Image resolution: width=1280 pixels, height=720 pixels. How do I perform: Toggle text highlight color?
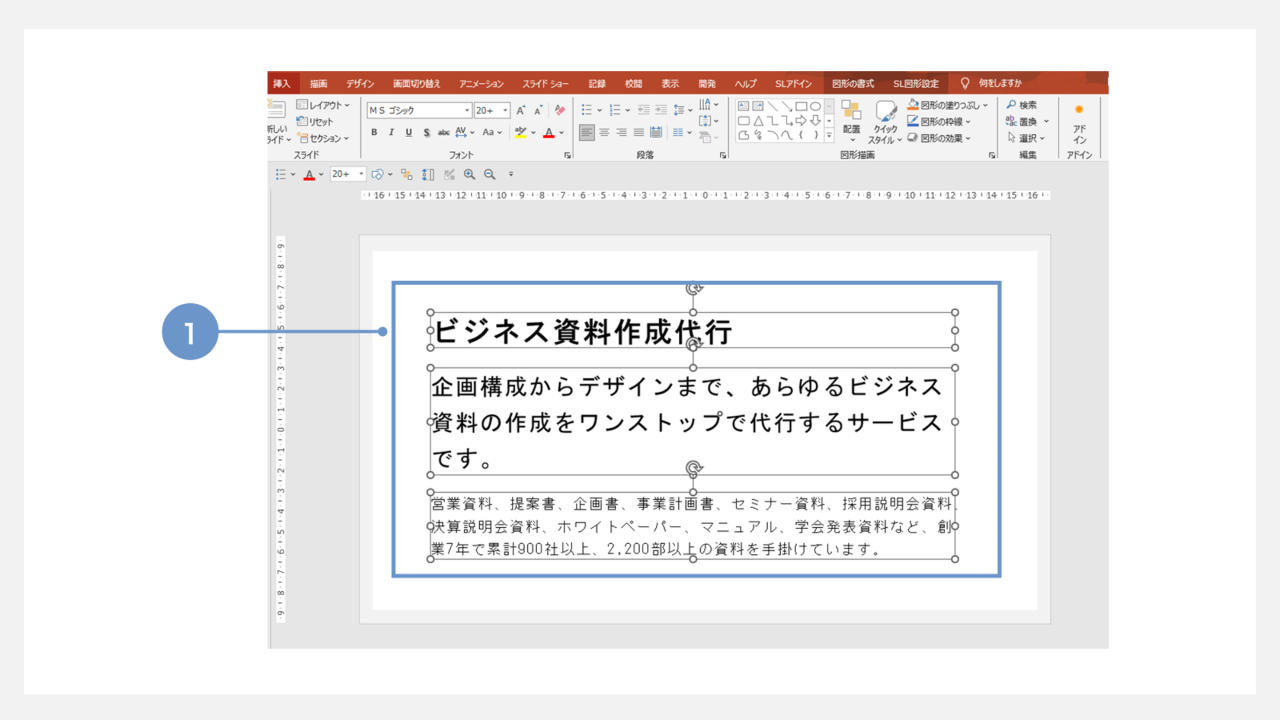click(521, 132)
